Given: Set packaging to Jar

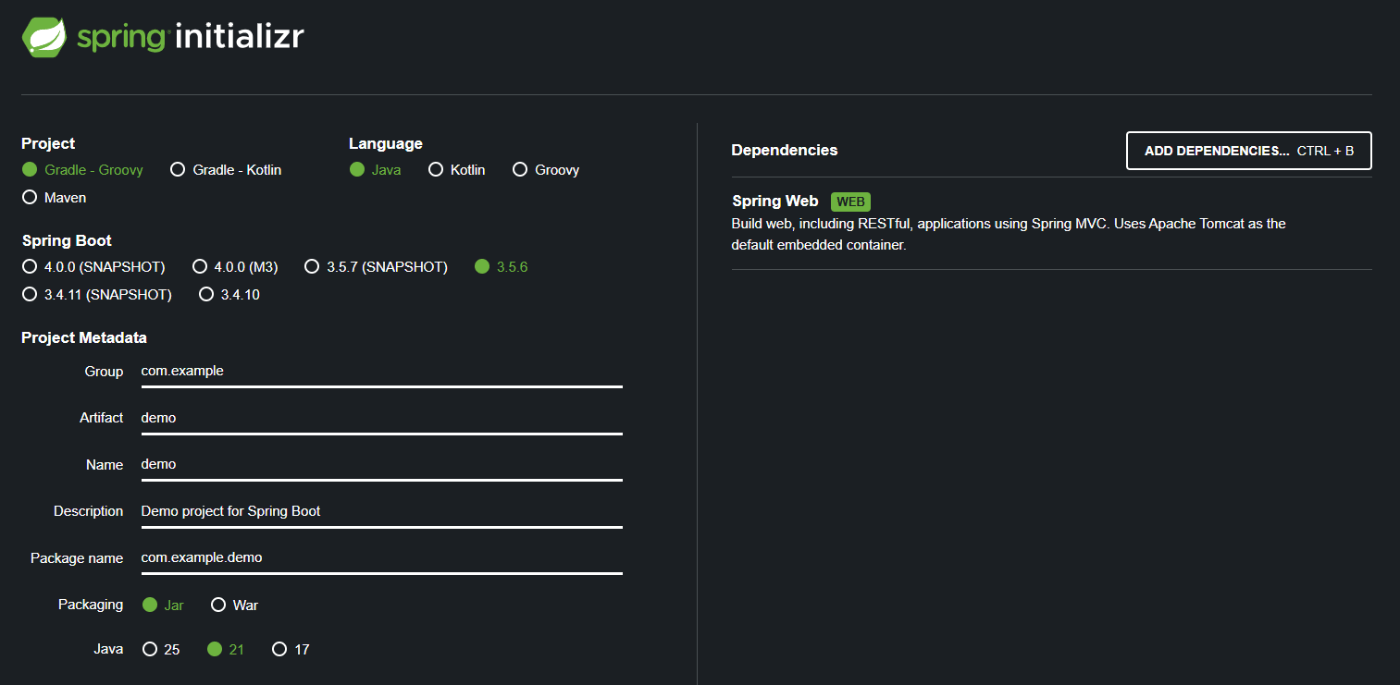Looking at the screenshot, I should pos(163,605).
